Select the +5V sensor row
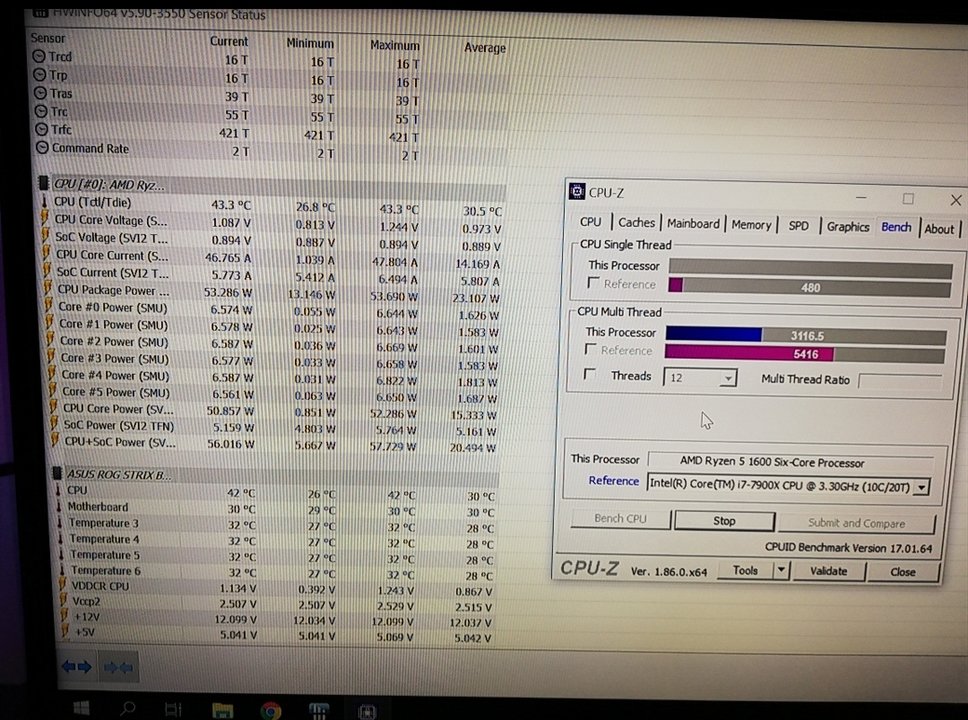The width and height of the screenshot is (968, 720). (278, 635)
